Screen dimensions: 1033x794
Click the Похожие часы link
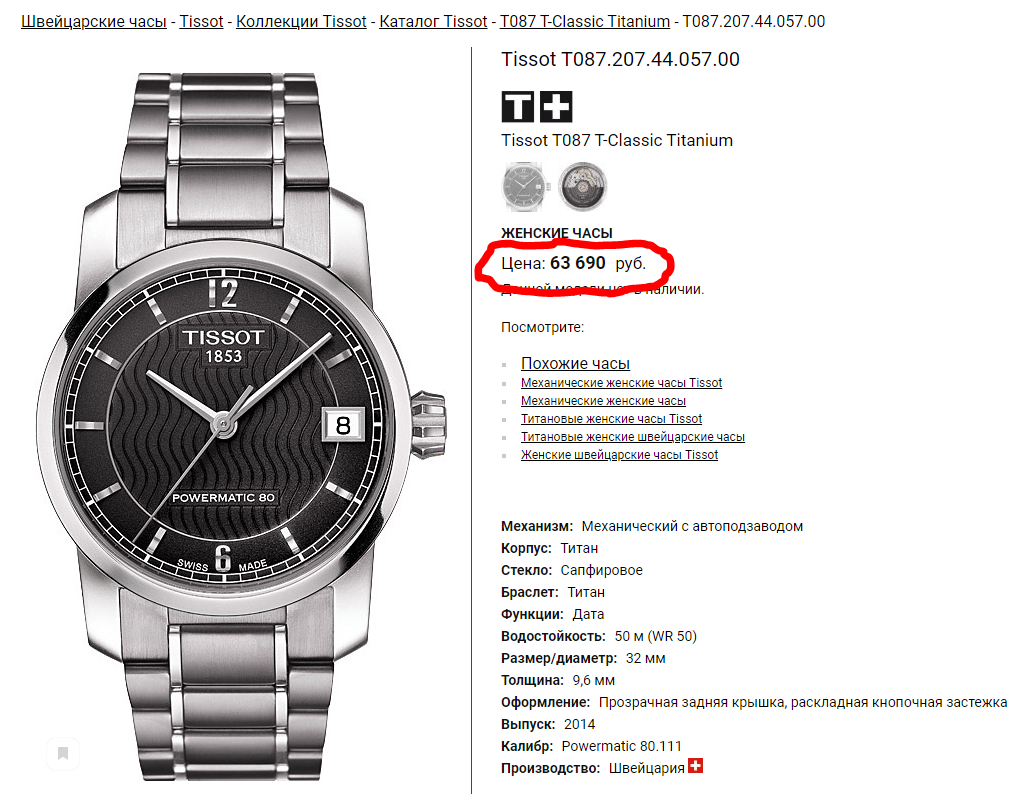tap(575, 364)
